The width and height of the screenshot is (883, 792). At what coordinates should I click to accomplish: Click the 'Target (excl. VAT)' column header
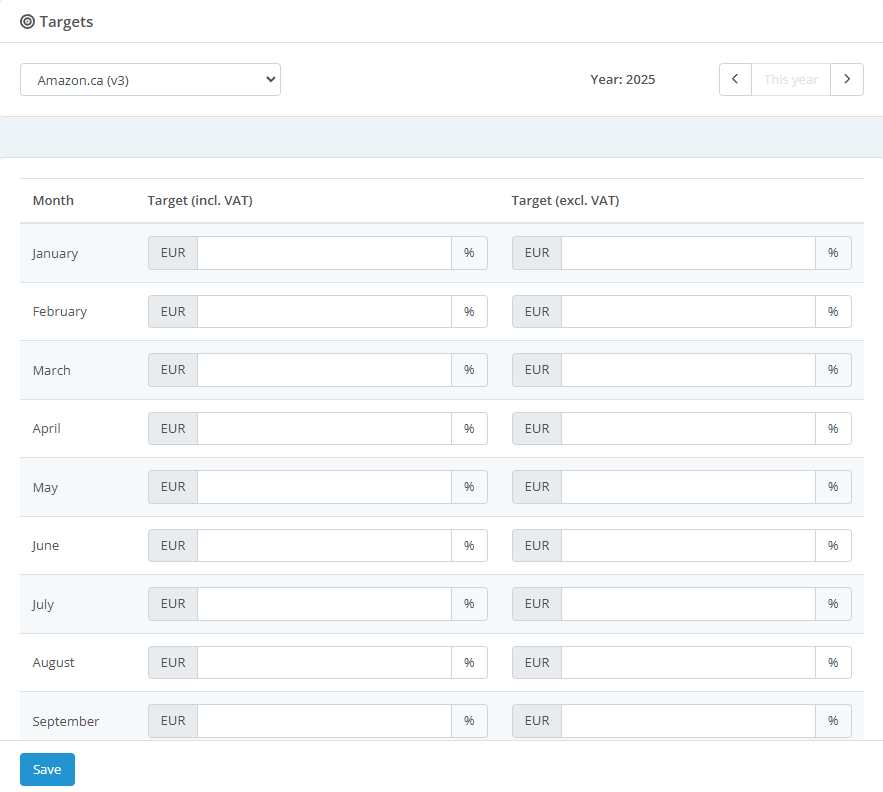point(565,200)
